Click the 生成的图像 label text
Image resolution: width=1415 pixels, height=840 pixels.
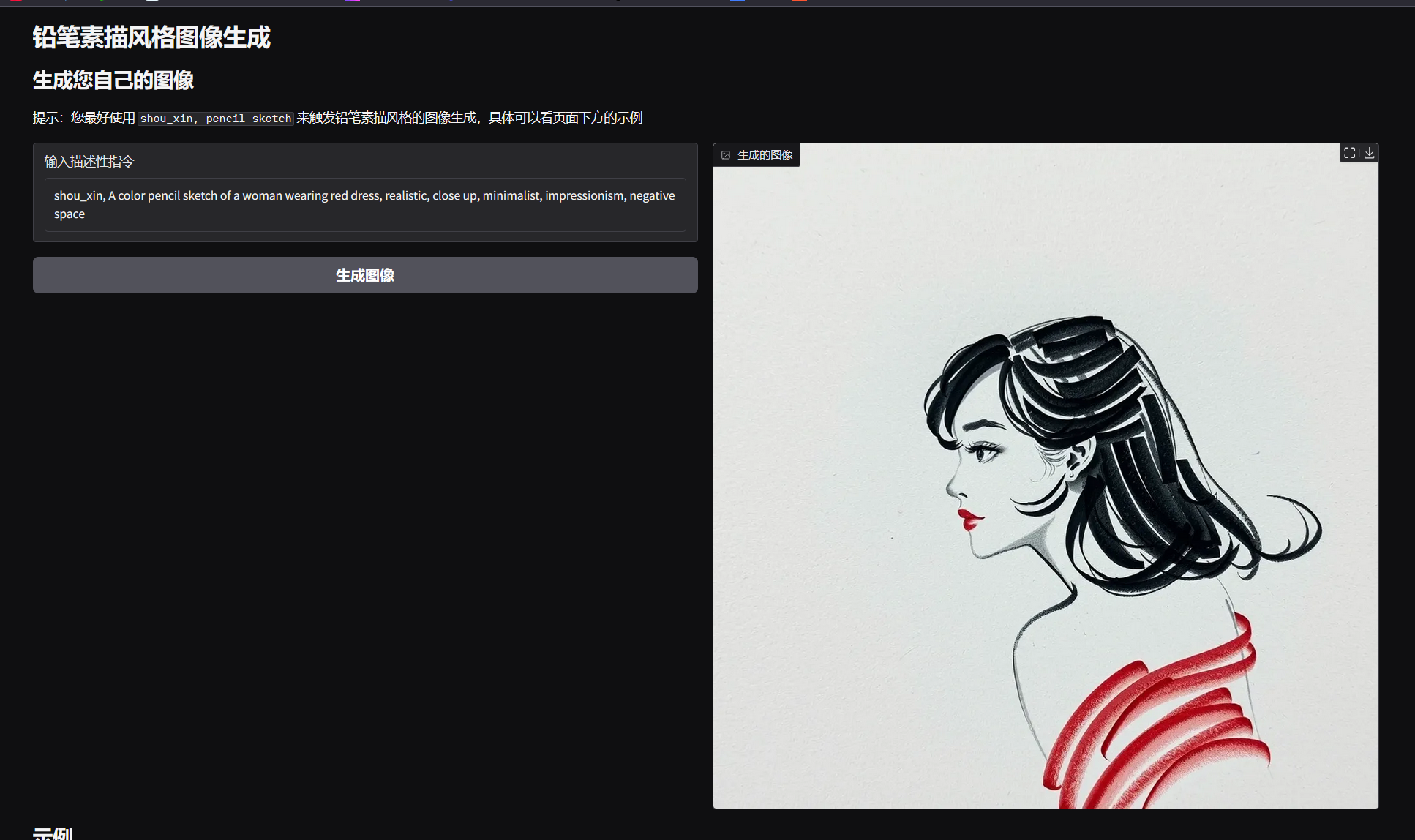coord(765,155)
